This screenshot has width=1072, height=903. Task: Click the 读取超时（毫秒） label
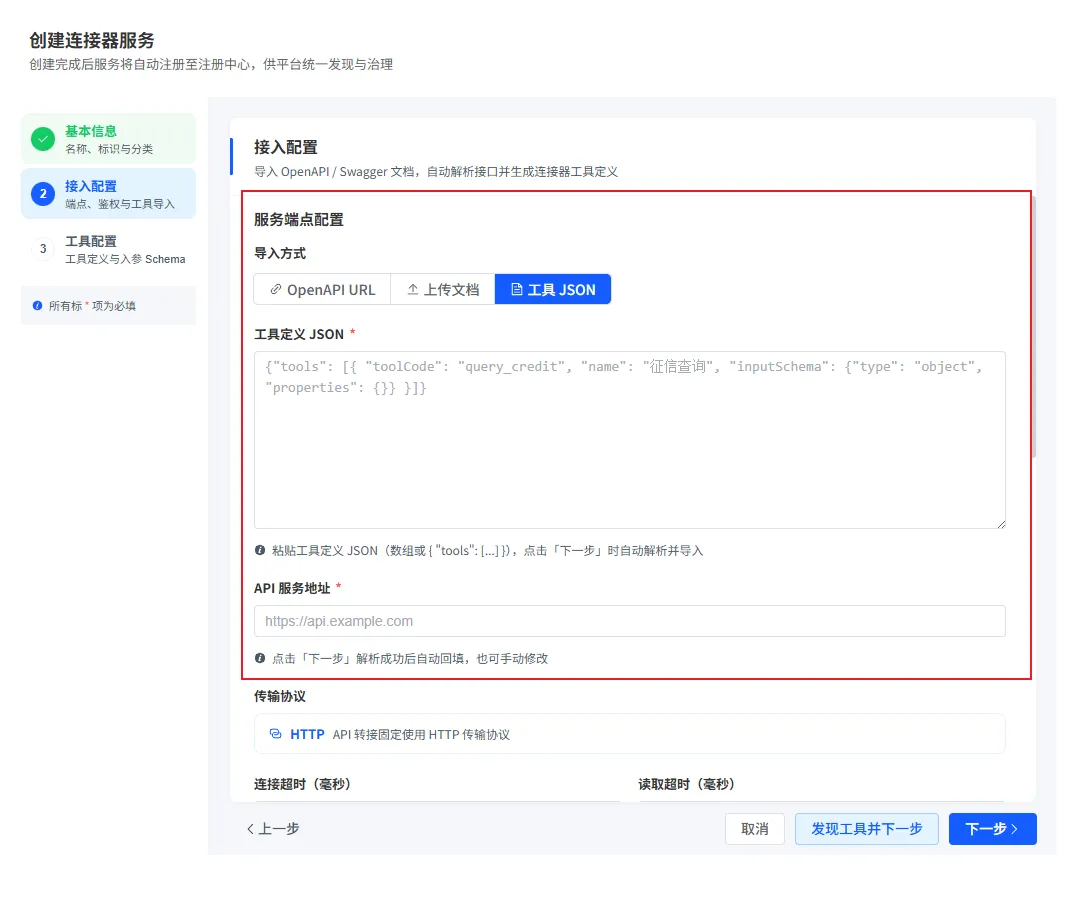click(686, 784)
